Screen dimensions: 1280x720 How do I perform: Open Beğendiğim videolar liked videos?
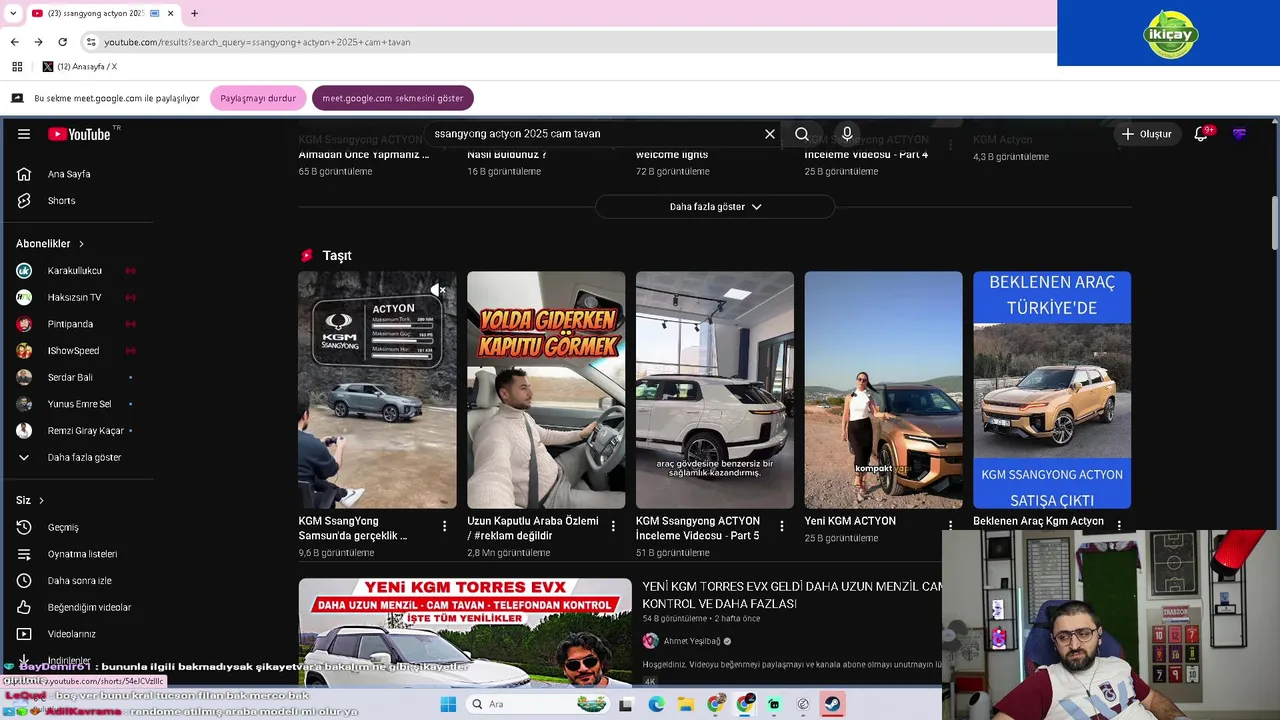(89, 607)
